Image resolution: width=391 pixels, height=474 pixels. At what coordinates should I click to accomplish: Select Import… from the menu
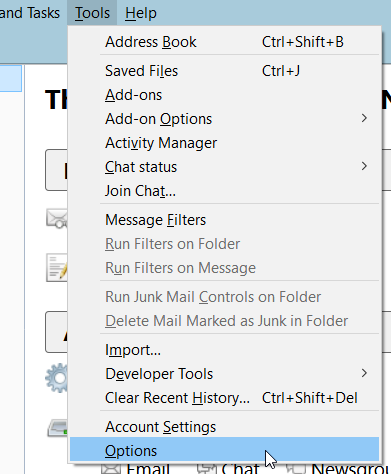[x=224, y=350]
